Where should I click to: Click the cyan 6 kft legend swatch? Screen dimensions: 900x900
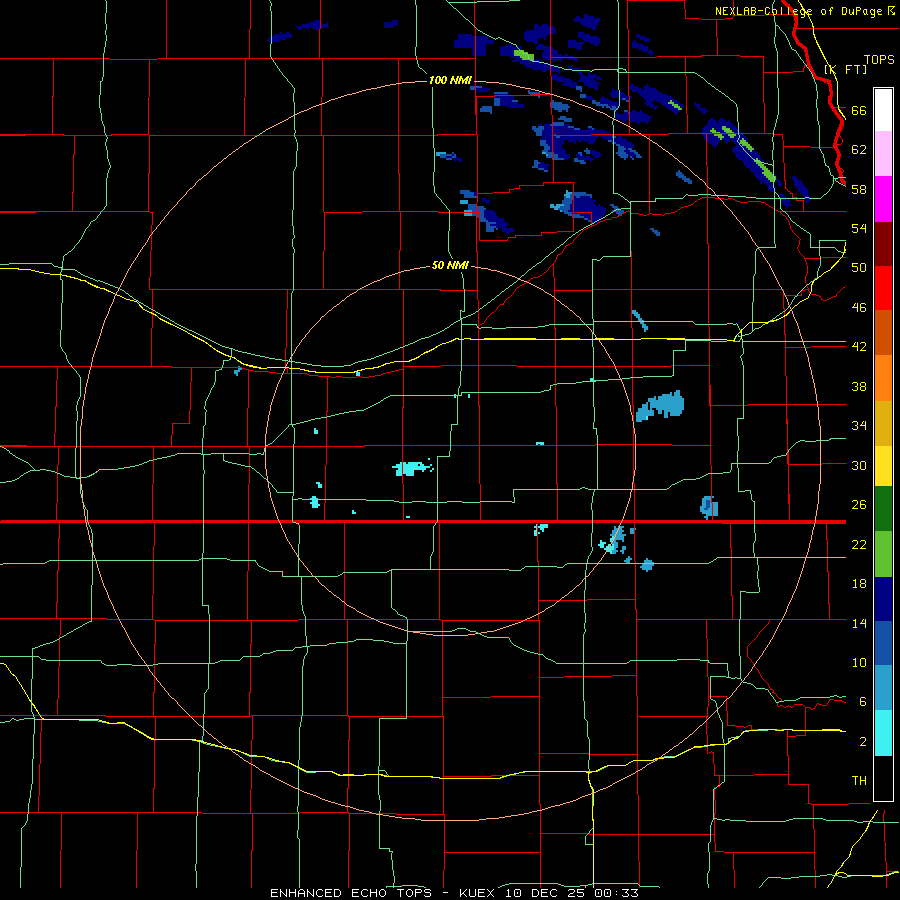click(x=883, y=733)
